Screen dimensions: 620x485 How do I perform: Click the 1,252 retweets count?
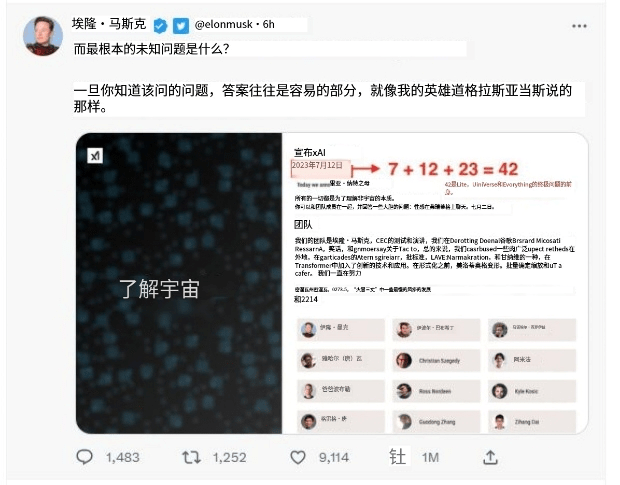[229, 457]
